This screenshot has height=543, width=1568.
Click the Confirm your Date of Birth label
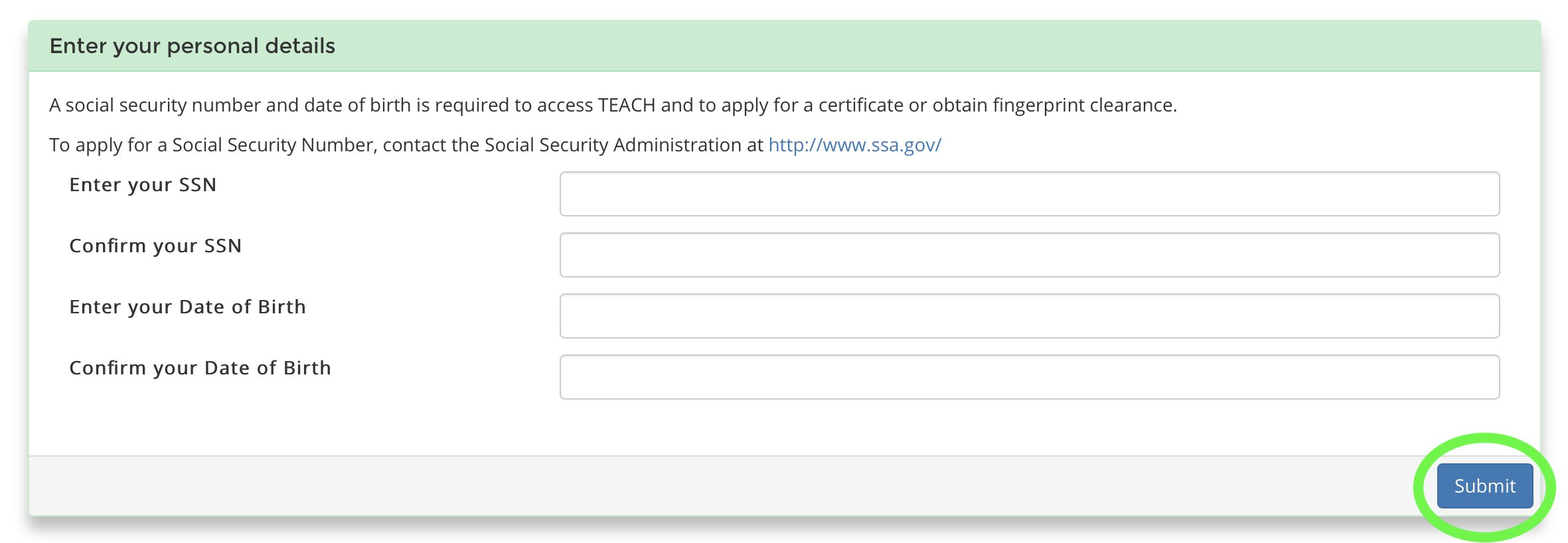[x=200, y=368]
